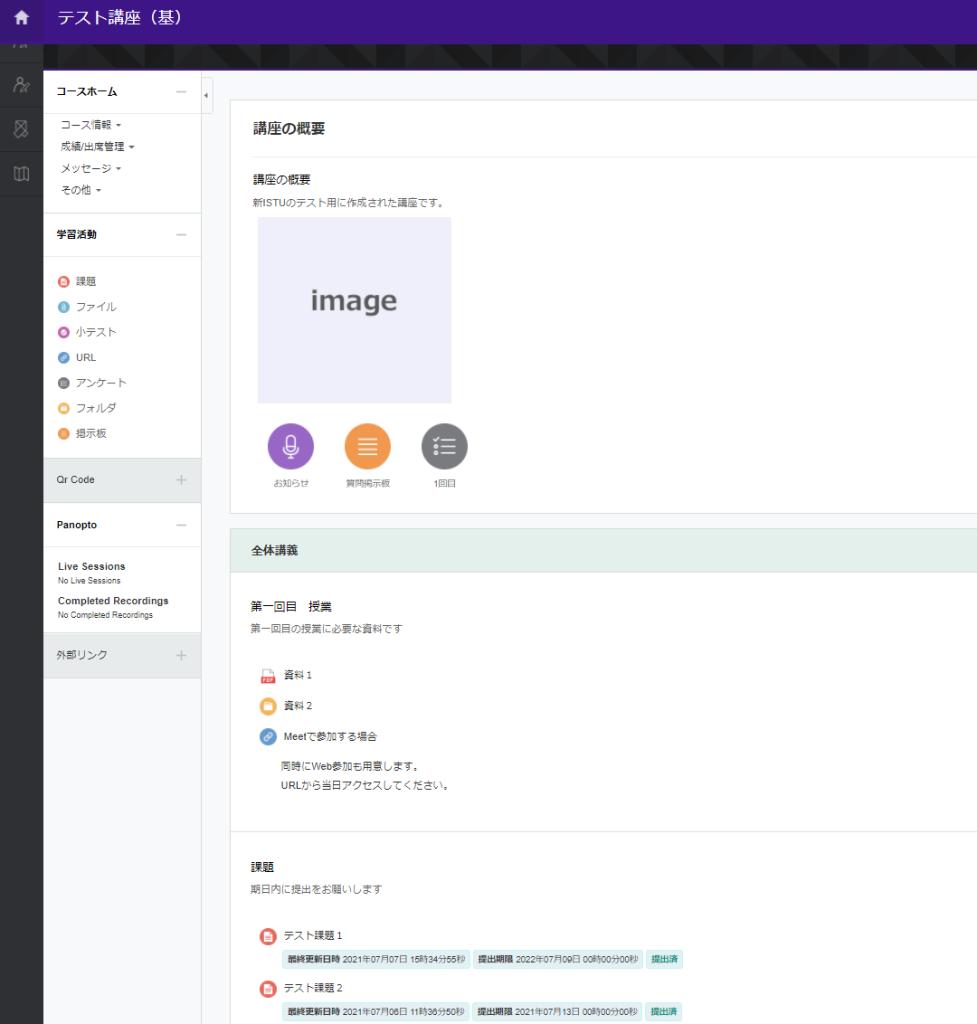
Task: Expand the 外部リンク panel
Action: [x=181, y=655]
